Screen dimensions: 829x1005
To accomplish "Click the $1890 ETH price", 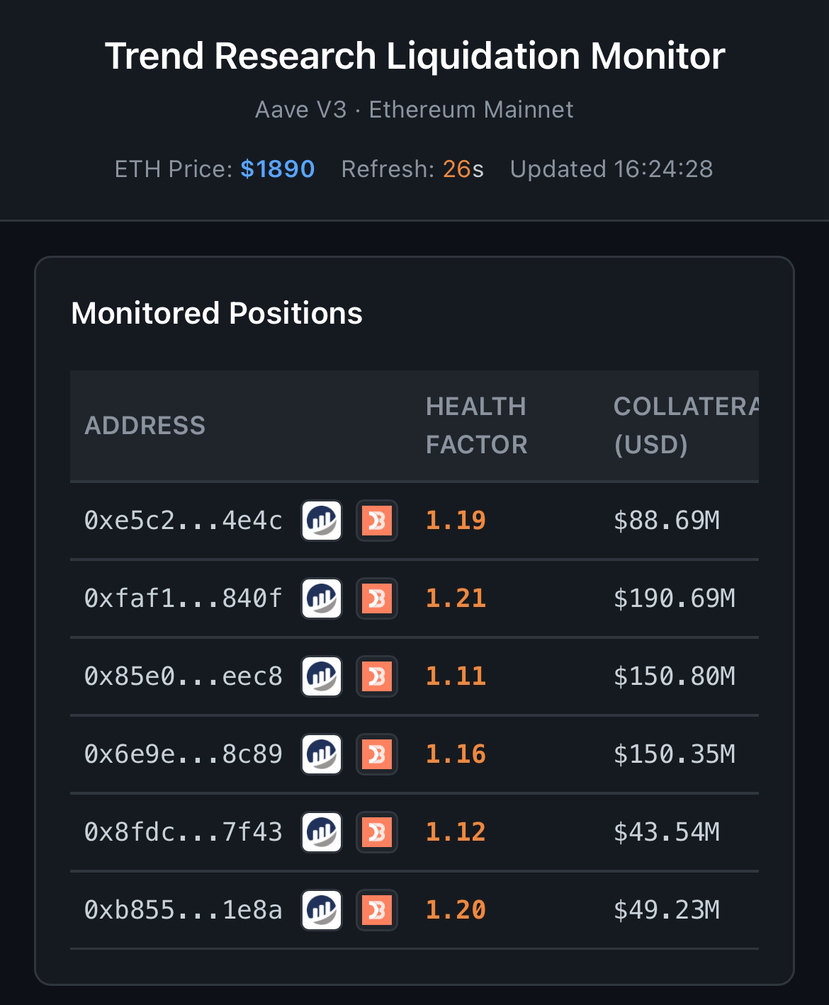I will tap(277, 169).
